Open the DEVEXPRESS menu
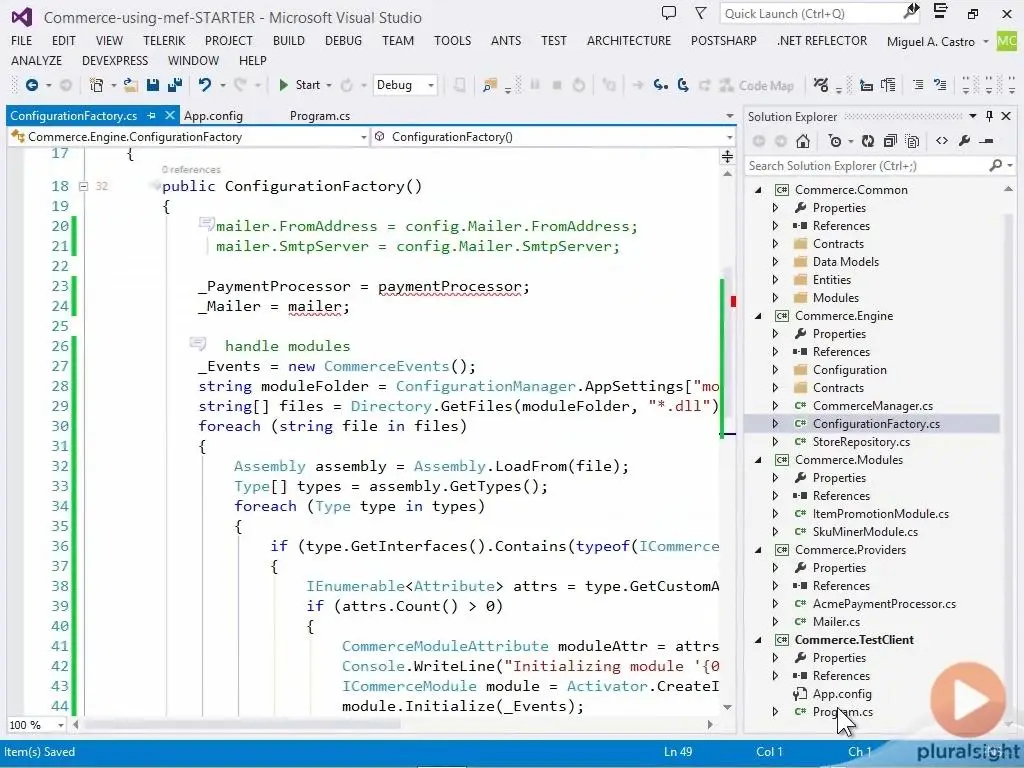 coord(115,61)
